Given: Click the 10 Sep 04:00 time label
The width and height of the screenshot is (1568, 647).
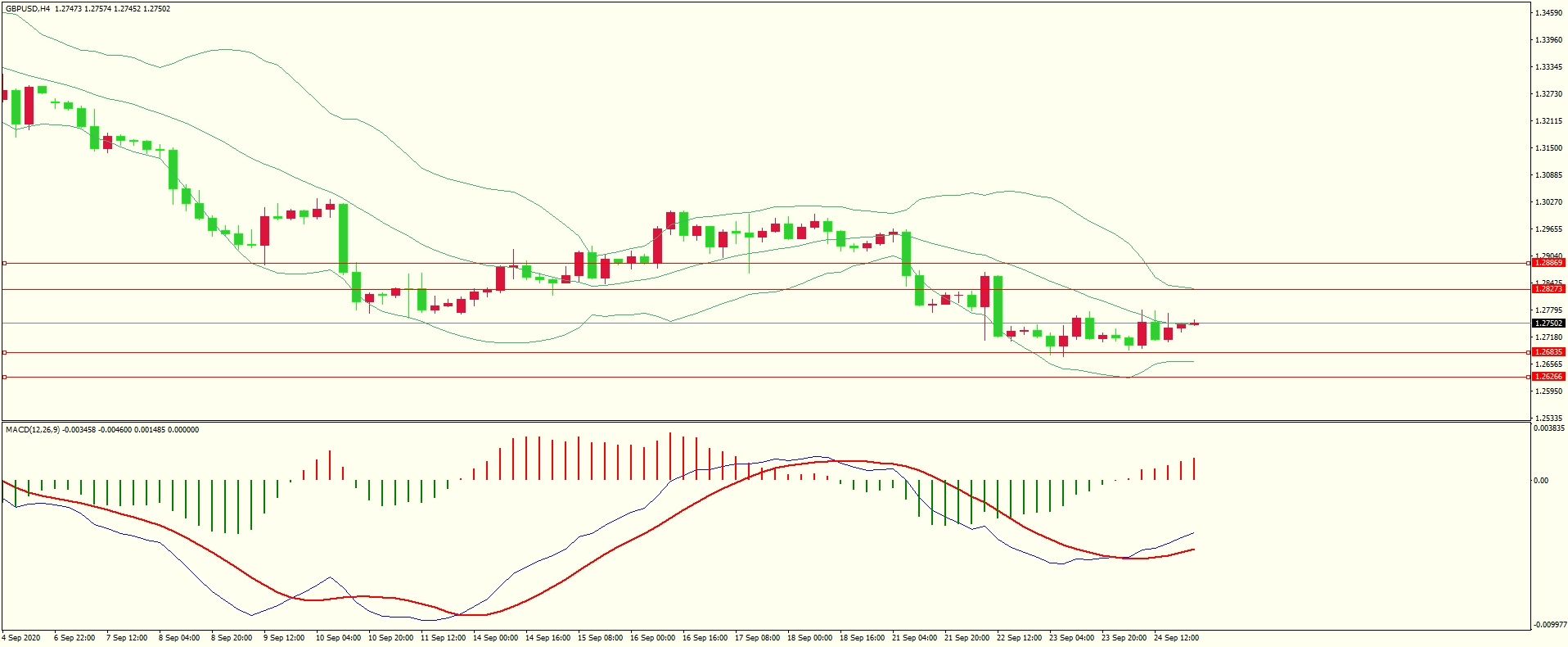Looking at the screenshot, I should [338, 638].
